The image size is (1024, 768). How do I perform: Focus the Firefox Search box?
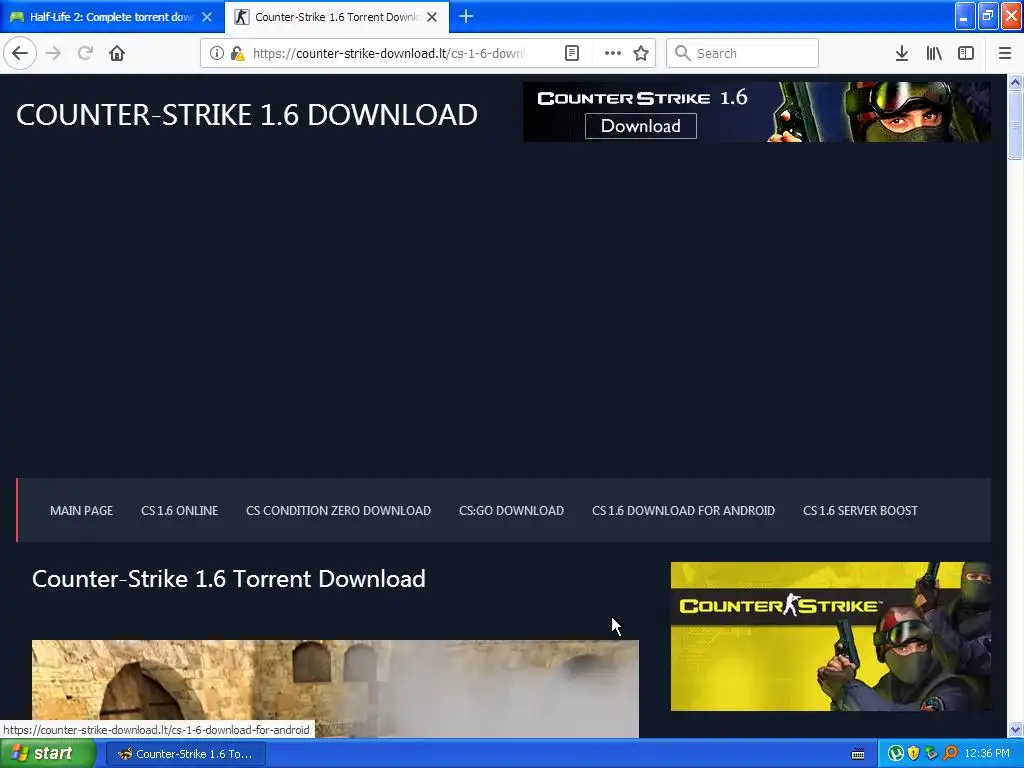[x=743, y=53]
